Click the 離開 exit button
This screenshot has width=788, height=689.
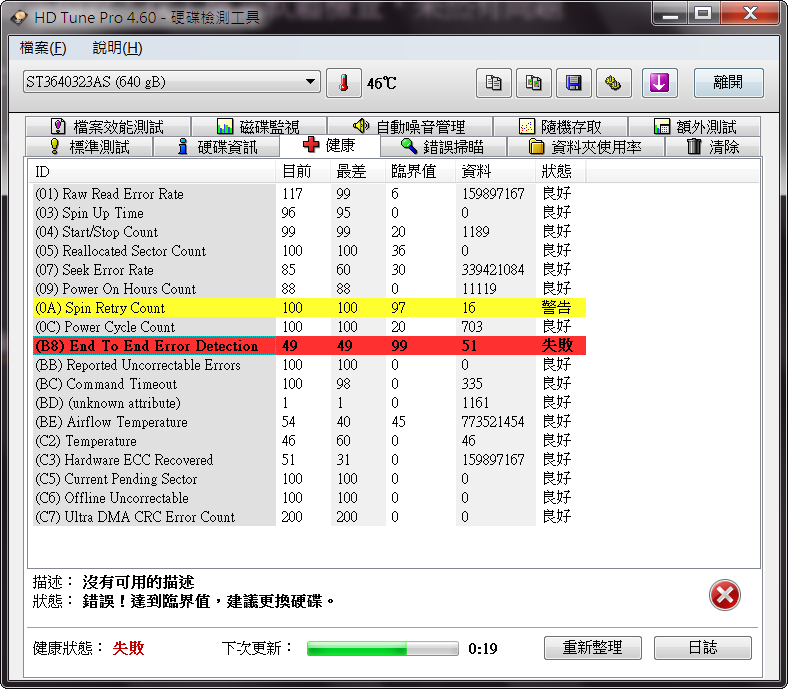(728, 83)
